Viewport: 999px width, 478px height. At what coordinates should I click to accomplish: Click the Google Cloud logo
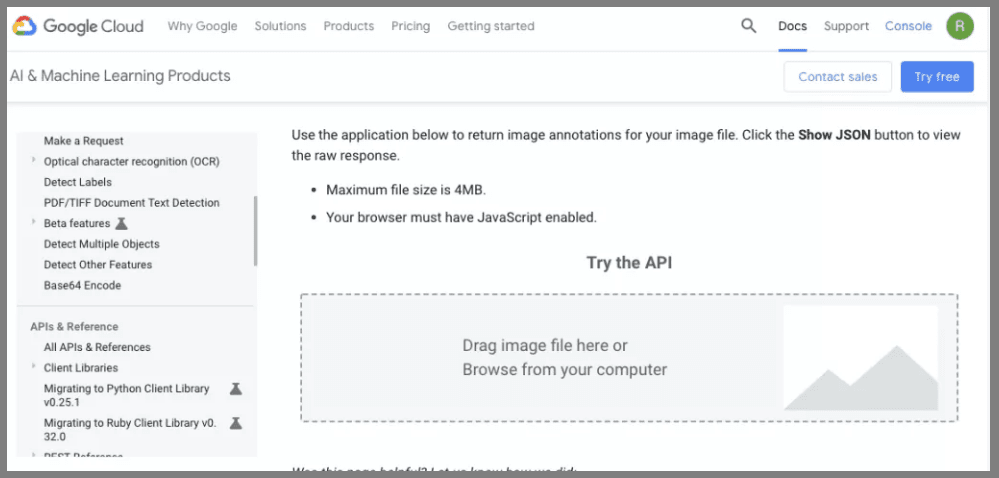(78, 26)
